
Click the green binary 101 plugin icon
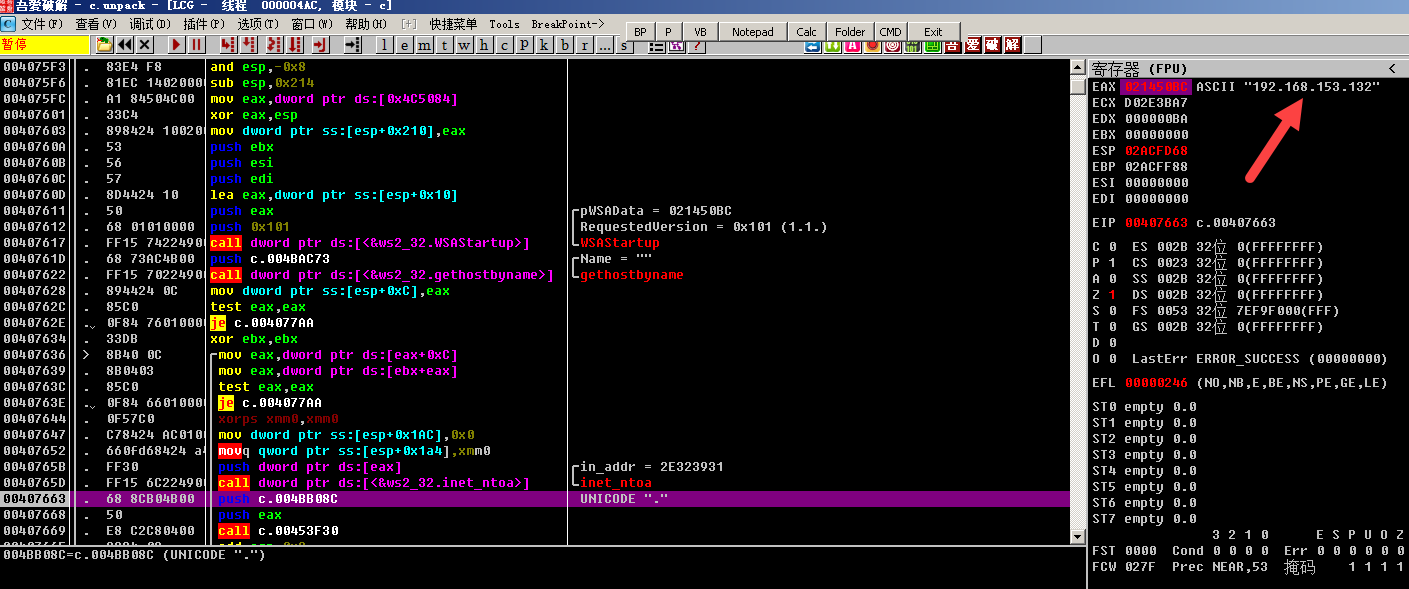click(x=912, y=45)
